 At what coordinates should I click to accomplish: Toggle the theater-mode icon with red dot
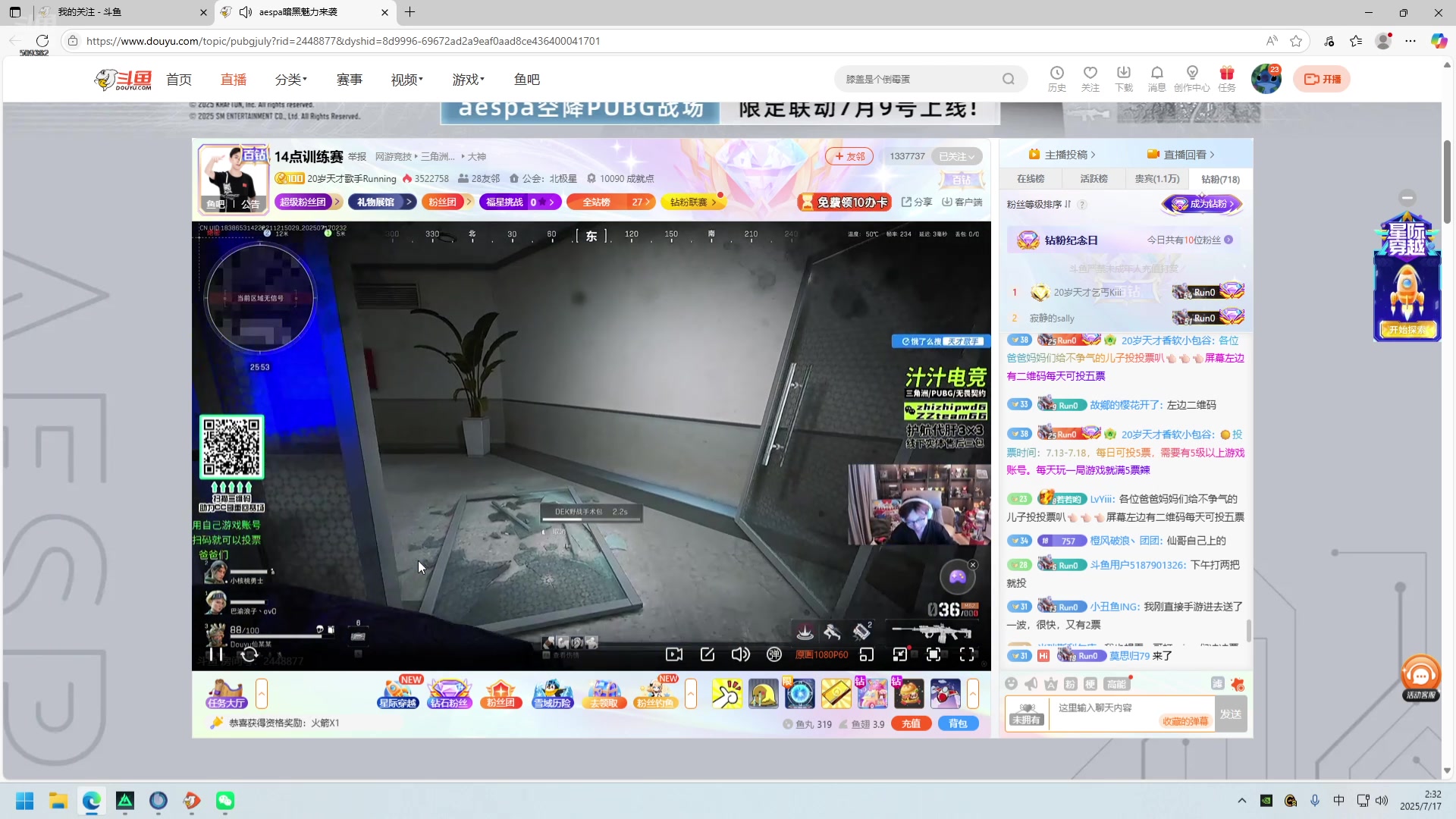tap(900, 654)
